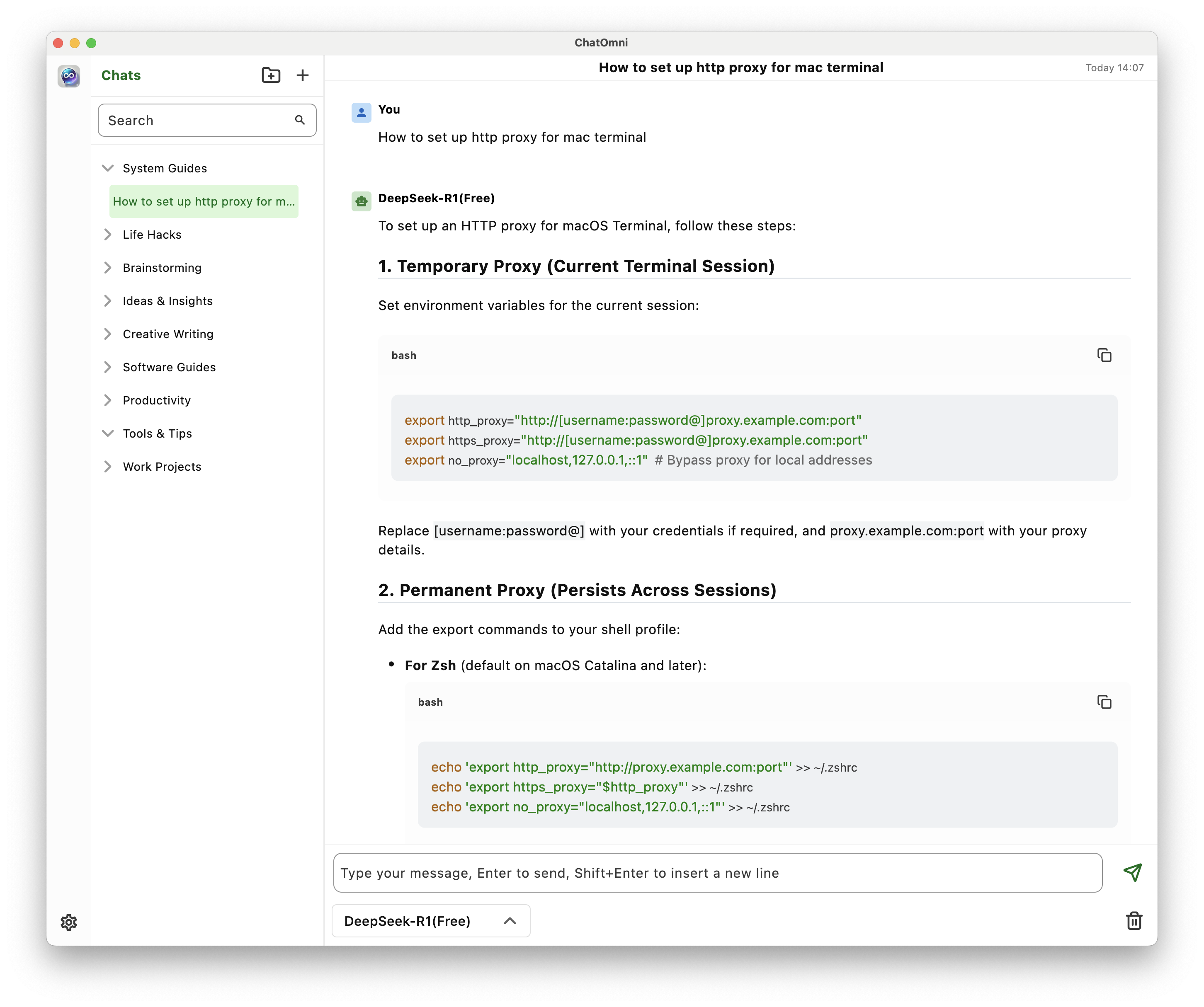Open the Work Projects folder
Image resolution: width=1204 pixels, height=1007 pixels.
click(162, 467)
